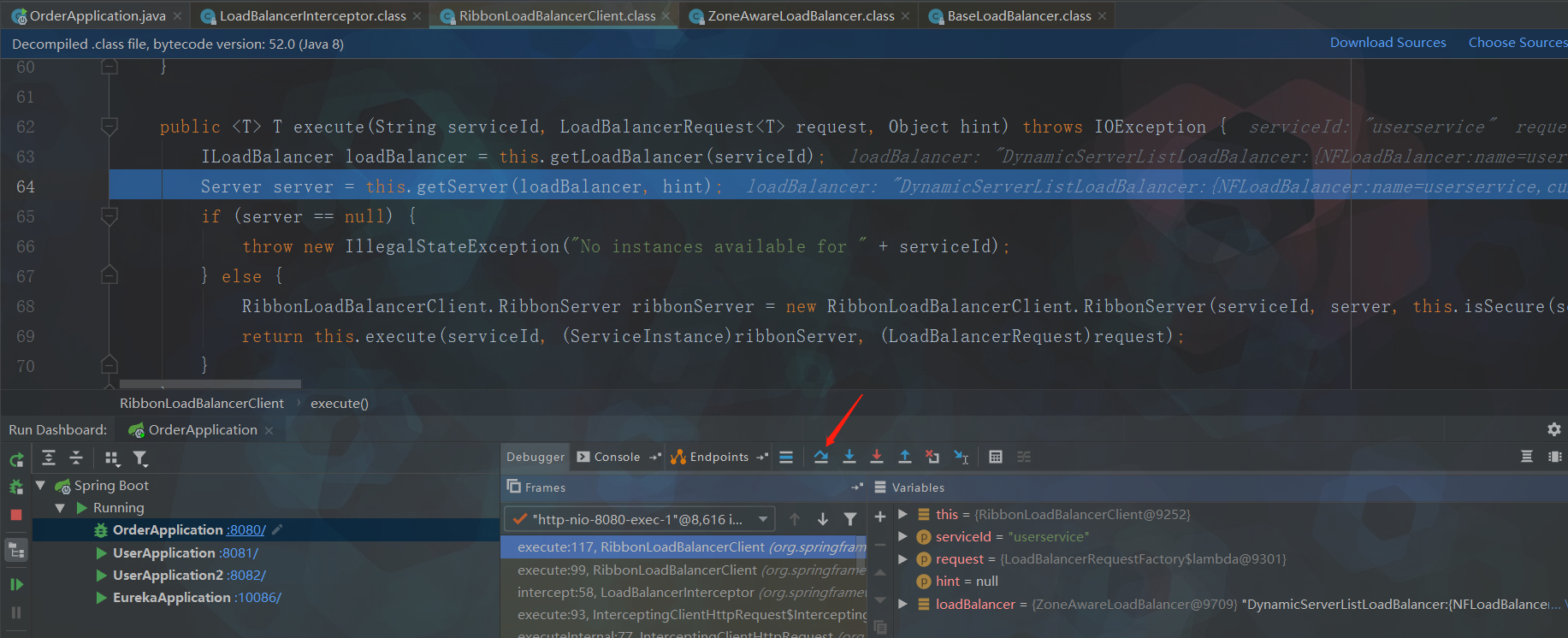Viewport: 1568px width, 638px height.
Task: Expand the 'this' variable node
Action: pyautogui.click(x=902, y=514)
